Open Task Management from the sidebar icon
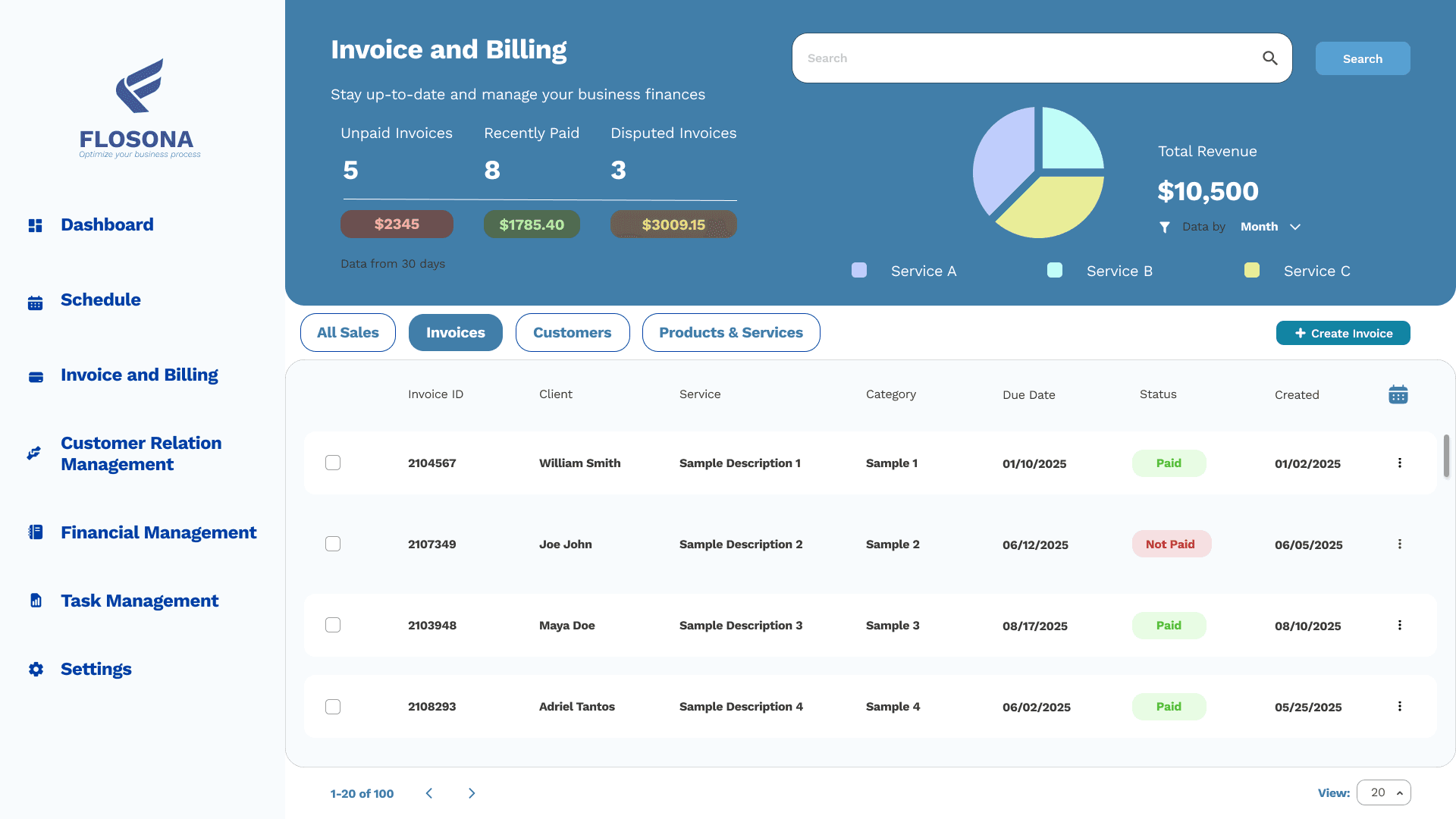 click(35, 600)
